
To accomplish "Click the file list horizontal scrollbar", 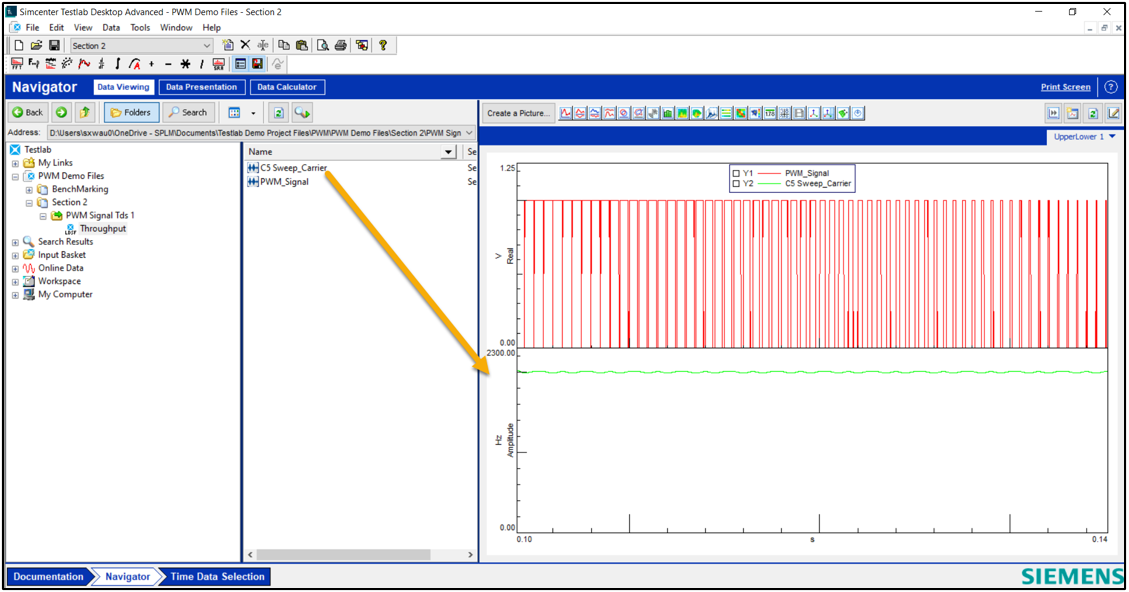I will [343, 555].
